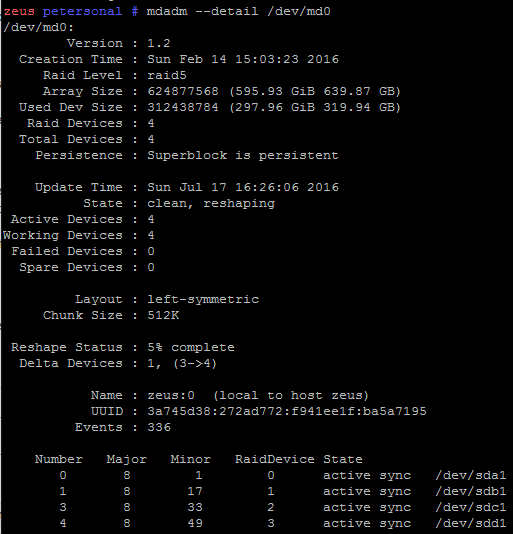Viewport: 513px width, 534px height.
Task: Click the RaidDevice column header
Action: (x=275, y=459)
